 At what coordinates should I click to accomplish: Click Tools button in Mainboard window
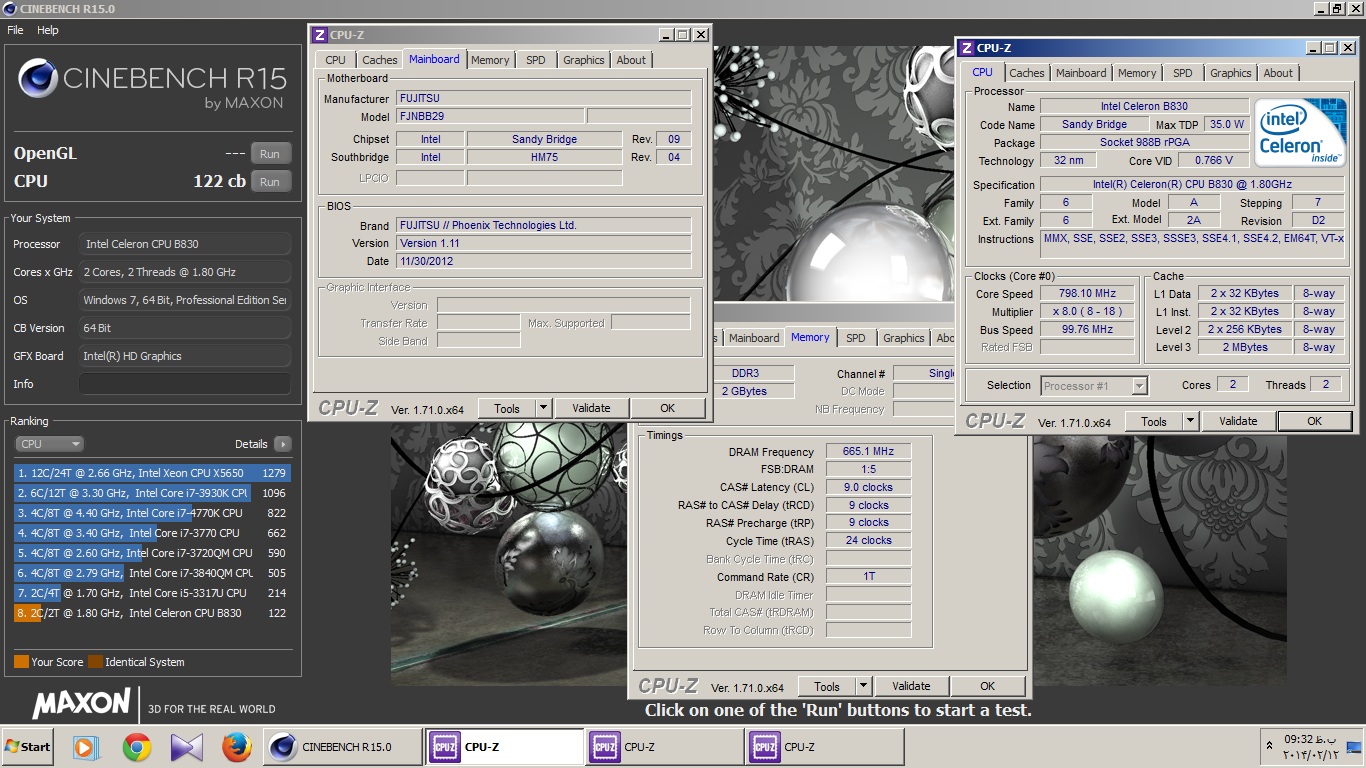tap(507, 408)
